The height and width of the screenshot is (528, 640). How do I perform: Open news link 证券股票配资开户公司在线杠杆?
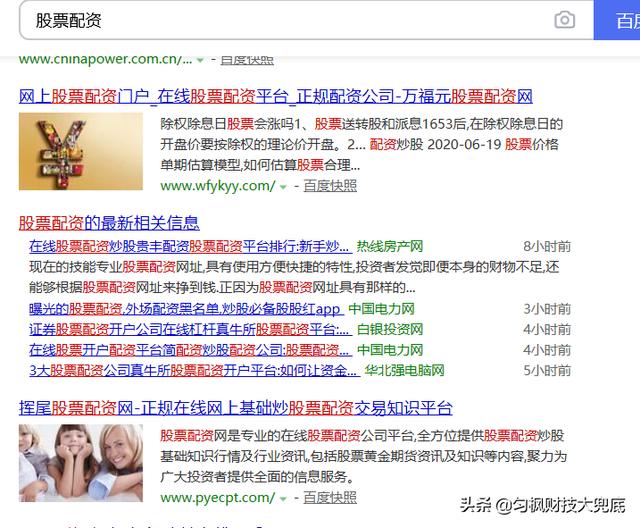tap(190, 329)
